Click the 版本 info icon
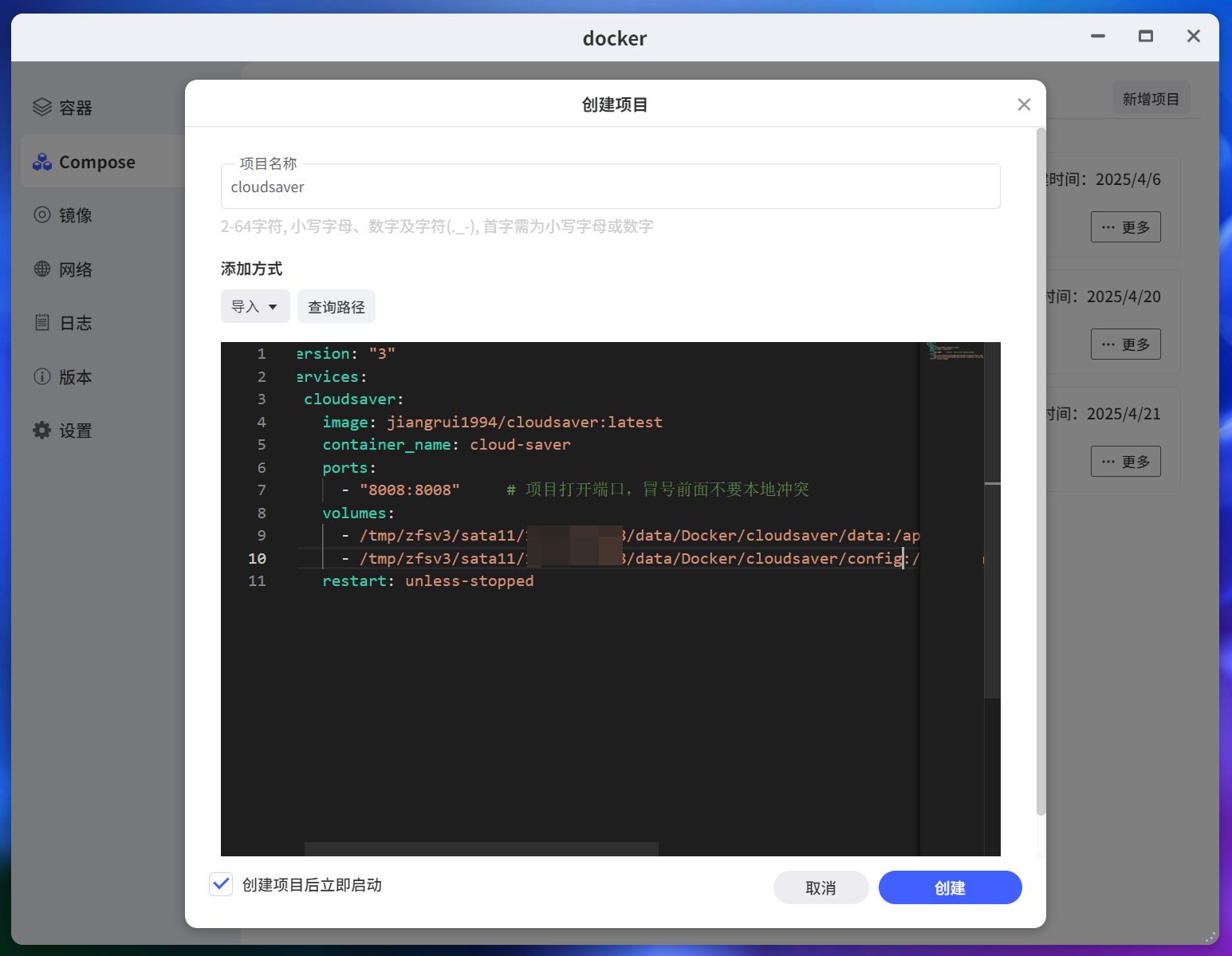The width and height of the screenshot is (1232, 956). (x=42, y=376)
